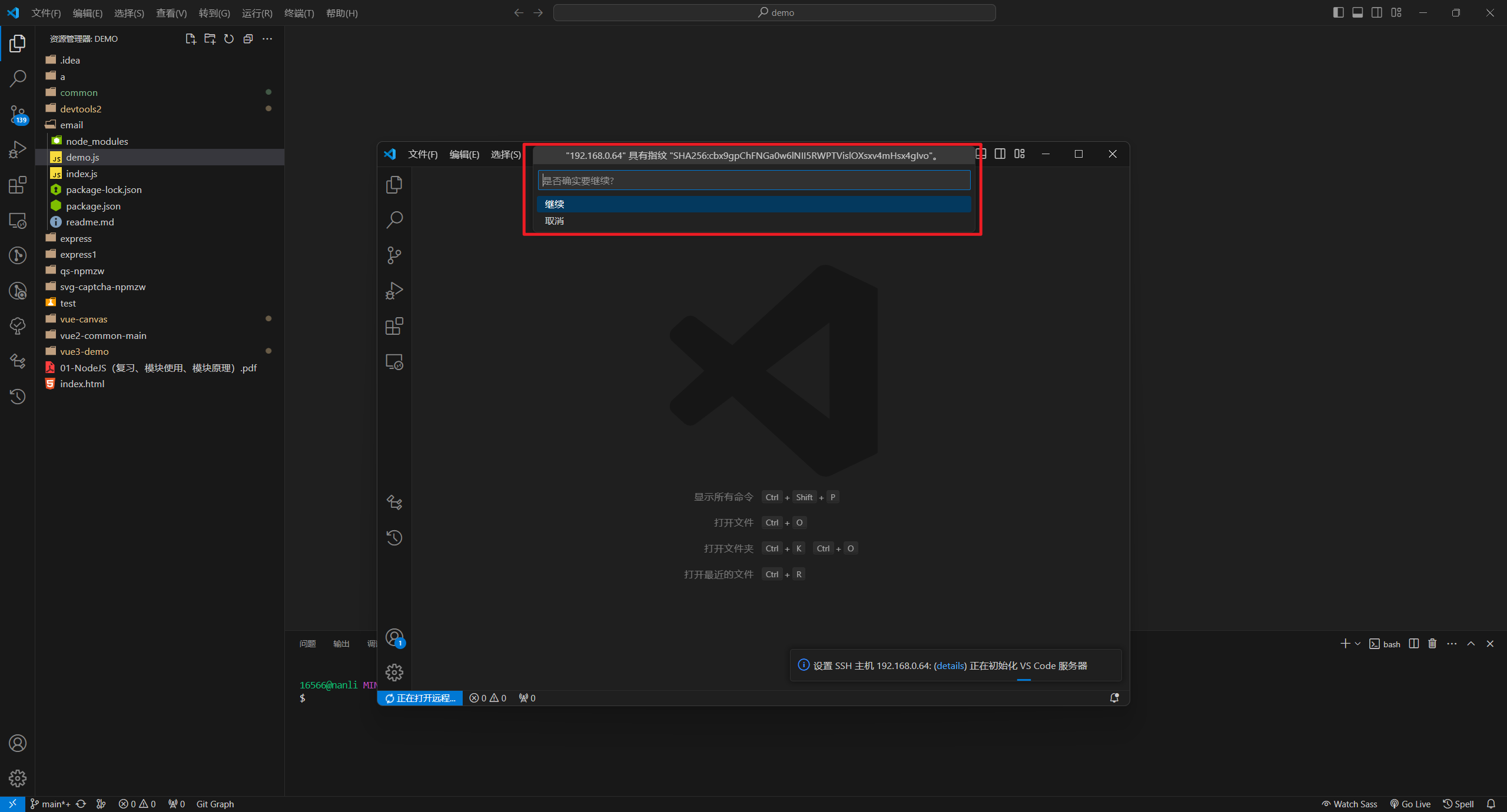
Task: Customize layout in front window title bar
Action: click(1020, 154)
